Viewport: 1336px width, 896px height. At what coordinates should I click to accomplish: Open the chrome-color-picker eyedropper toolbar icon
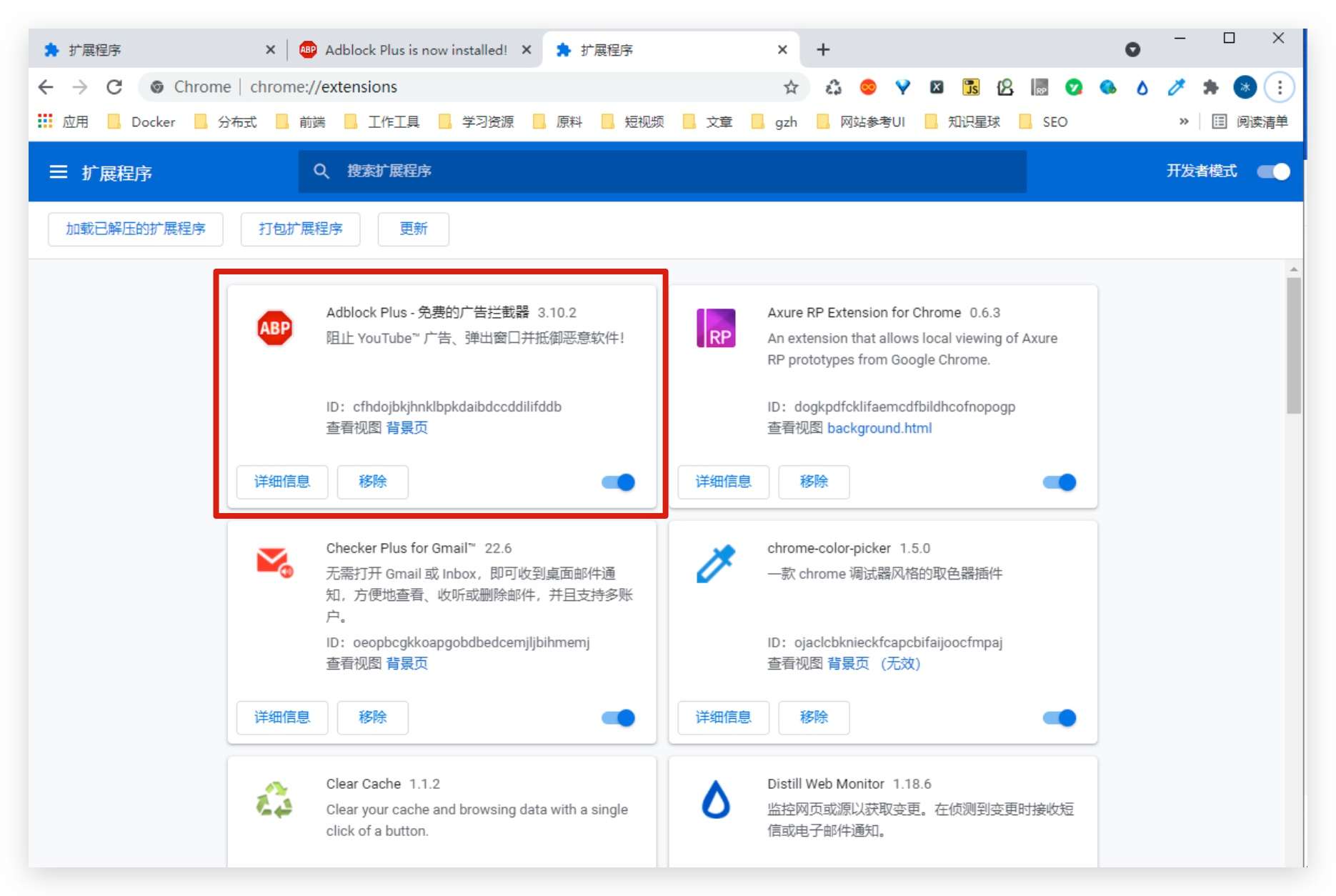1176,87
